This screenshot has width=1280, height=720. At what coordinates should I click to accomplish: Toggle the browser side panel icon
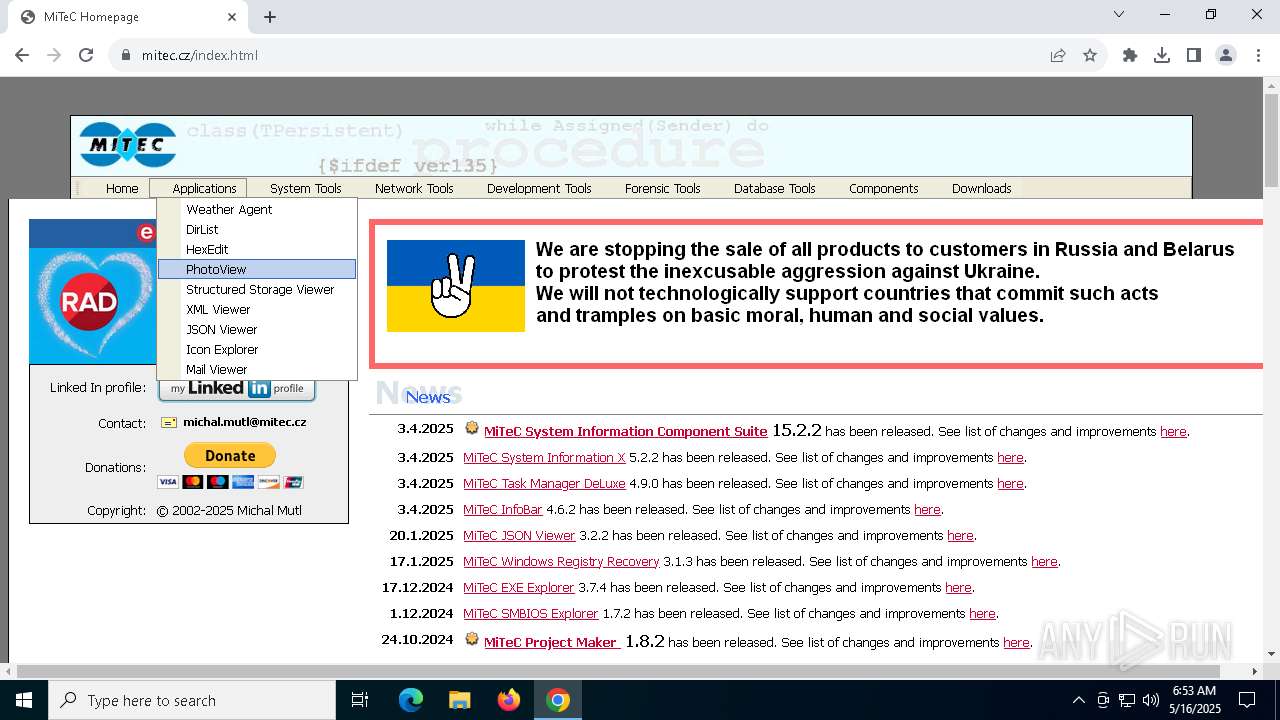click(x=1194, y=55)
